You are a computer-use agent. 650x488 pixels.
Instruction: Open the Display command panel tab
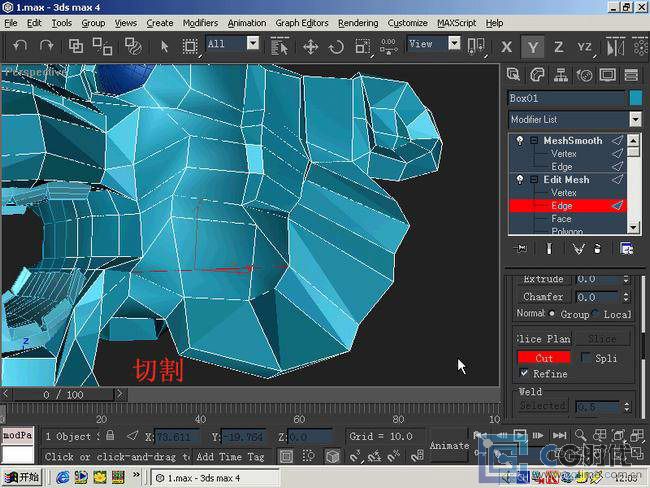(608, 75)
